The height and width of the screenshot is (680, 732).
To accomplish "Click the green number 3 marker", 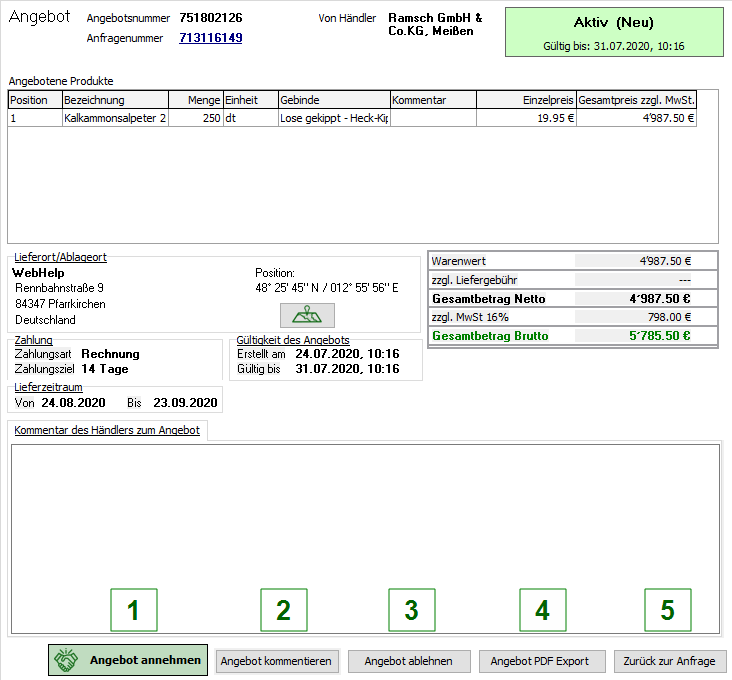I will click(412, 609).
